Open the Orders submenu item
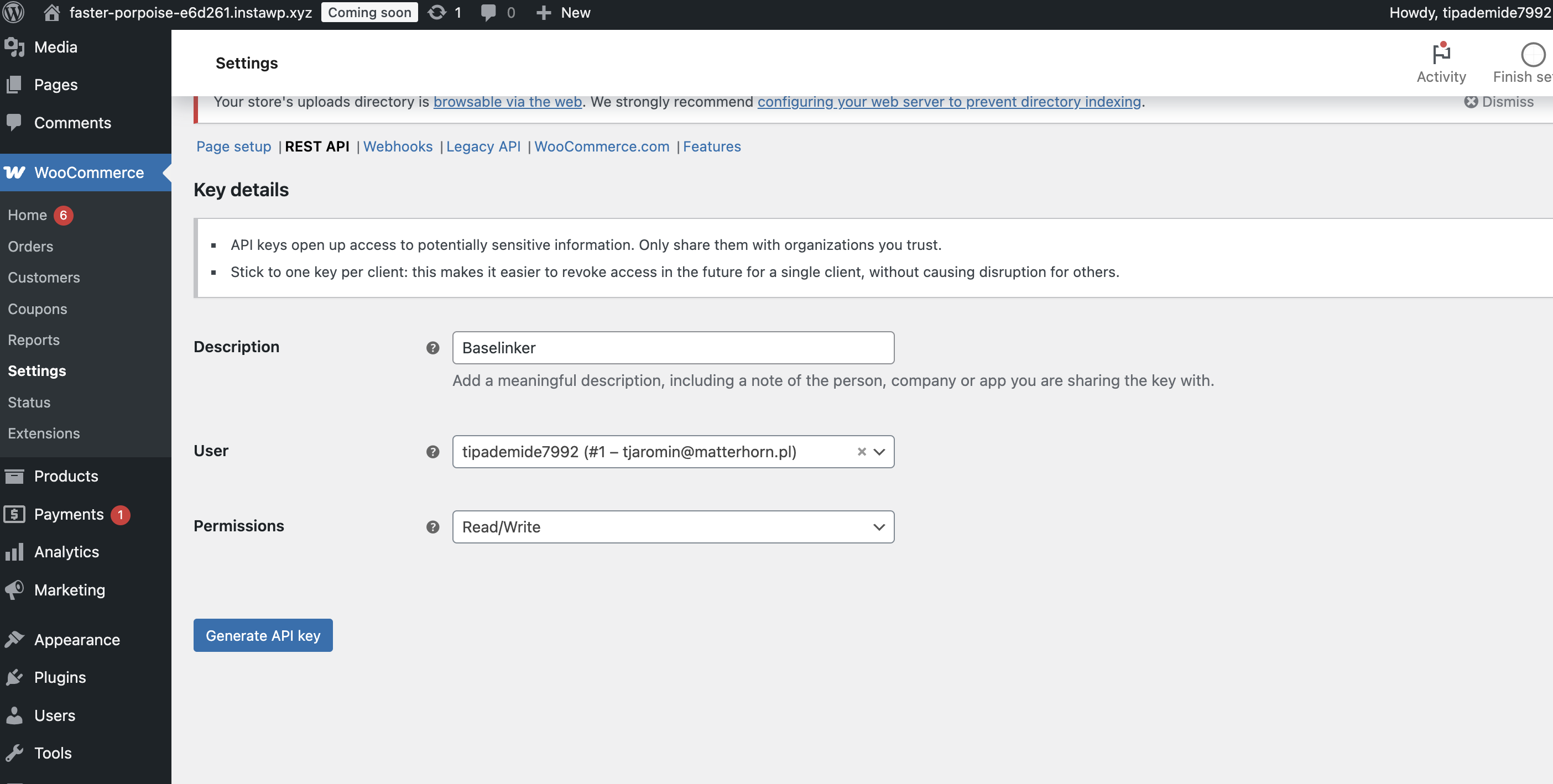Viewport: 1553px width, 784px height. click(x=30, y=247)
